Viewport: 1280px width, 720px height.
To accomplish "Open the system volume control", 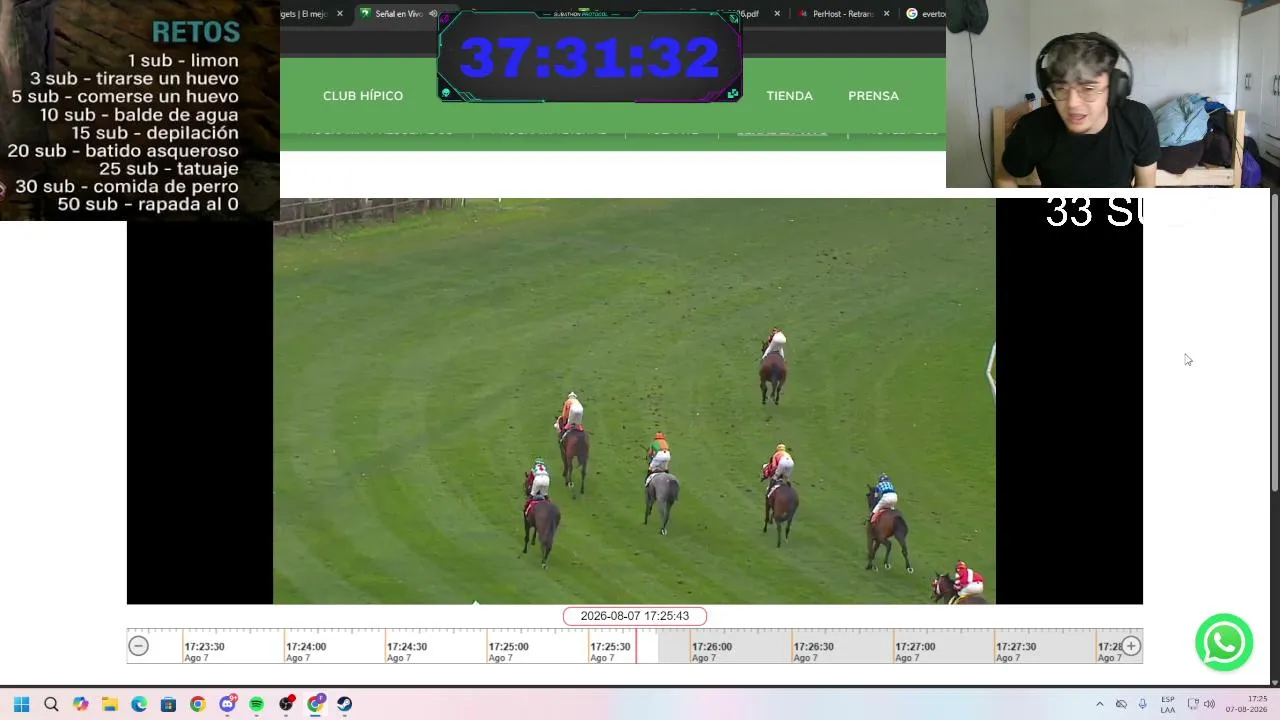I will (1209, 704).
